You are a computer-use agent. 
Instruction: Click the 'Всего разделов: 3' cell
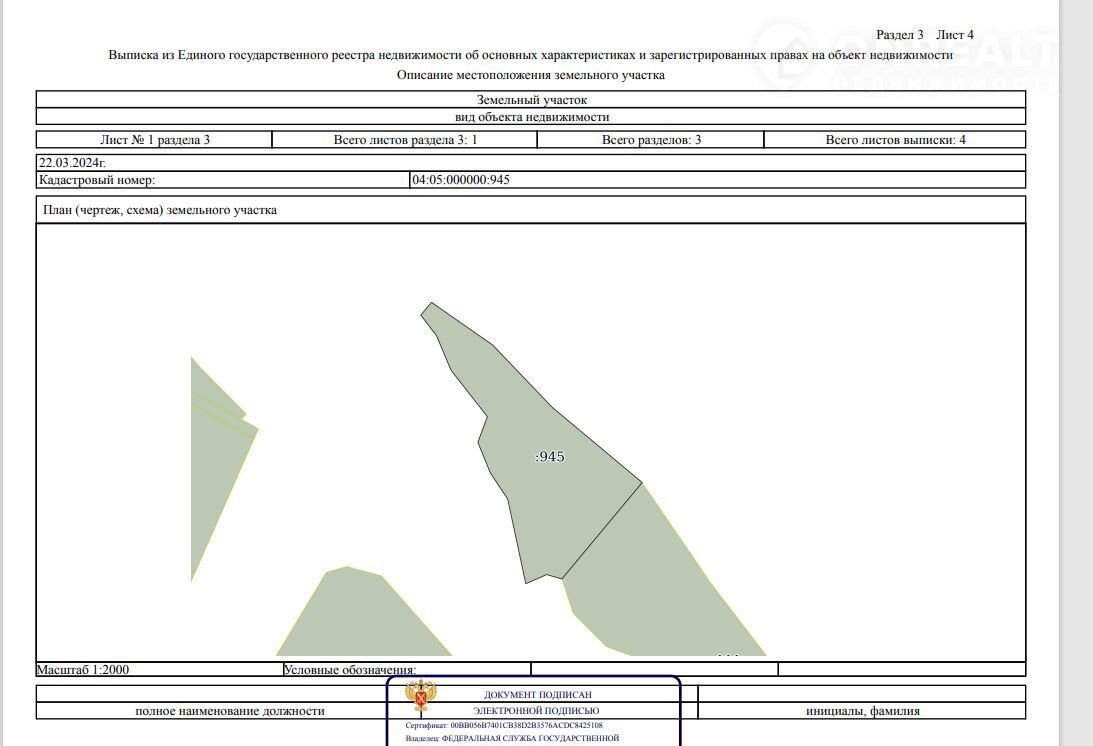(651, 140)
